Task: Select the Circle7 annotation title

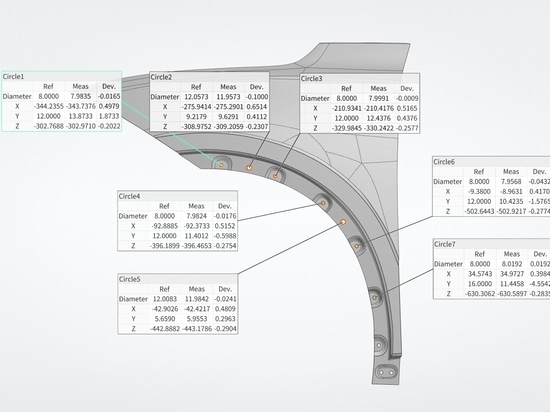Action: pyautogui.click(x=444, y=244)
